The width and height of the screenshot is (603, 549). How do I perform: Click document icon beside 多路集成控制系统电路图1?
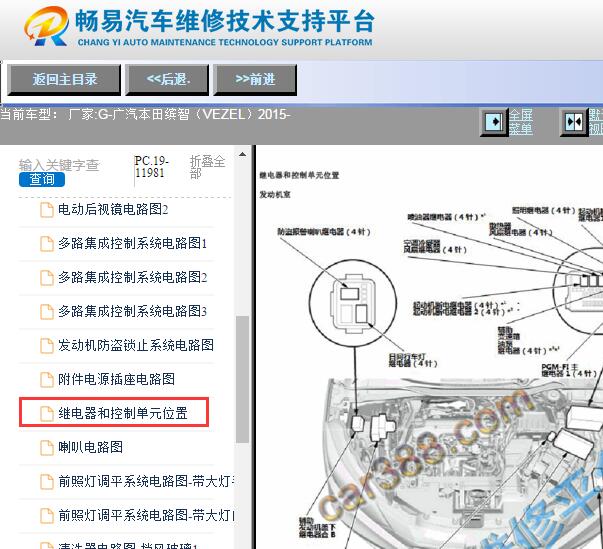tap(47, 244)
